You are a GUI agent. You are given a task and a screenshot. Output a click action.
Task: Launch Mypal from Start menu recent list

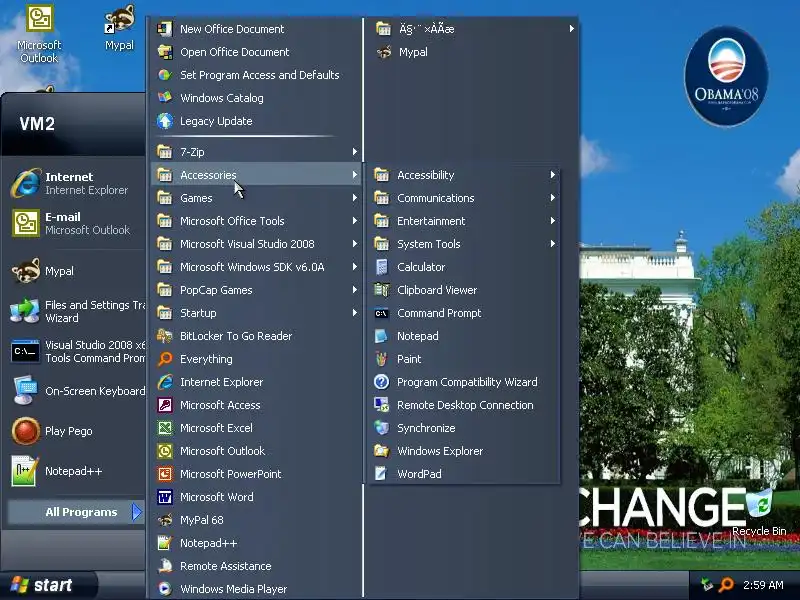pos(77,270)
